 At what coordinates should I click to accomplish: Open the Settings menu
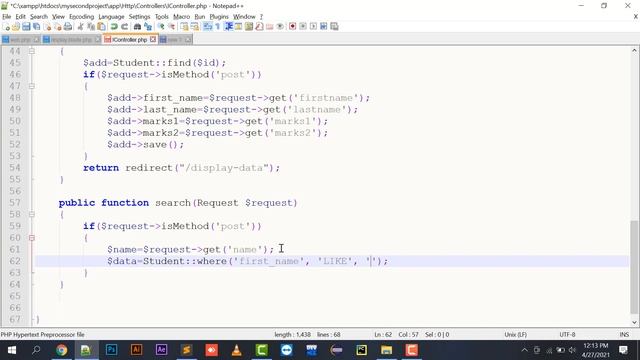point(139,17)
